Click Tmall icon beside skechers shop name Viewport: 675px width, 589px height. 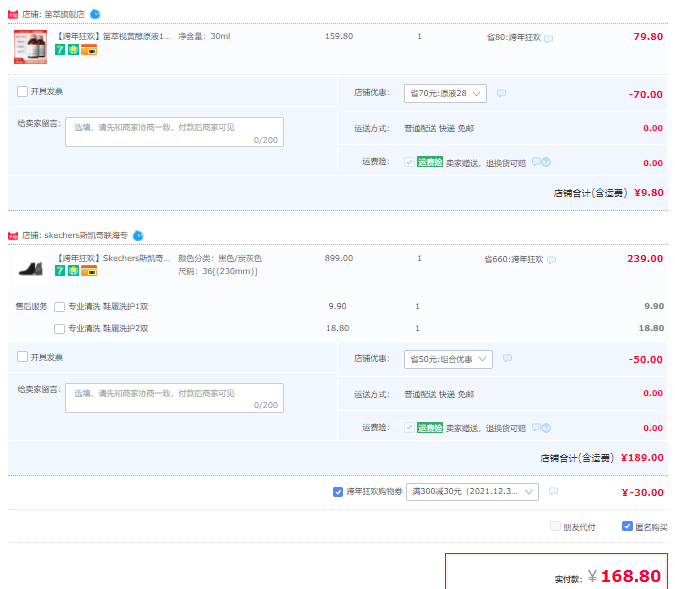pos(13,236)
